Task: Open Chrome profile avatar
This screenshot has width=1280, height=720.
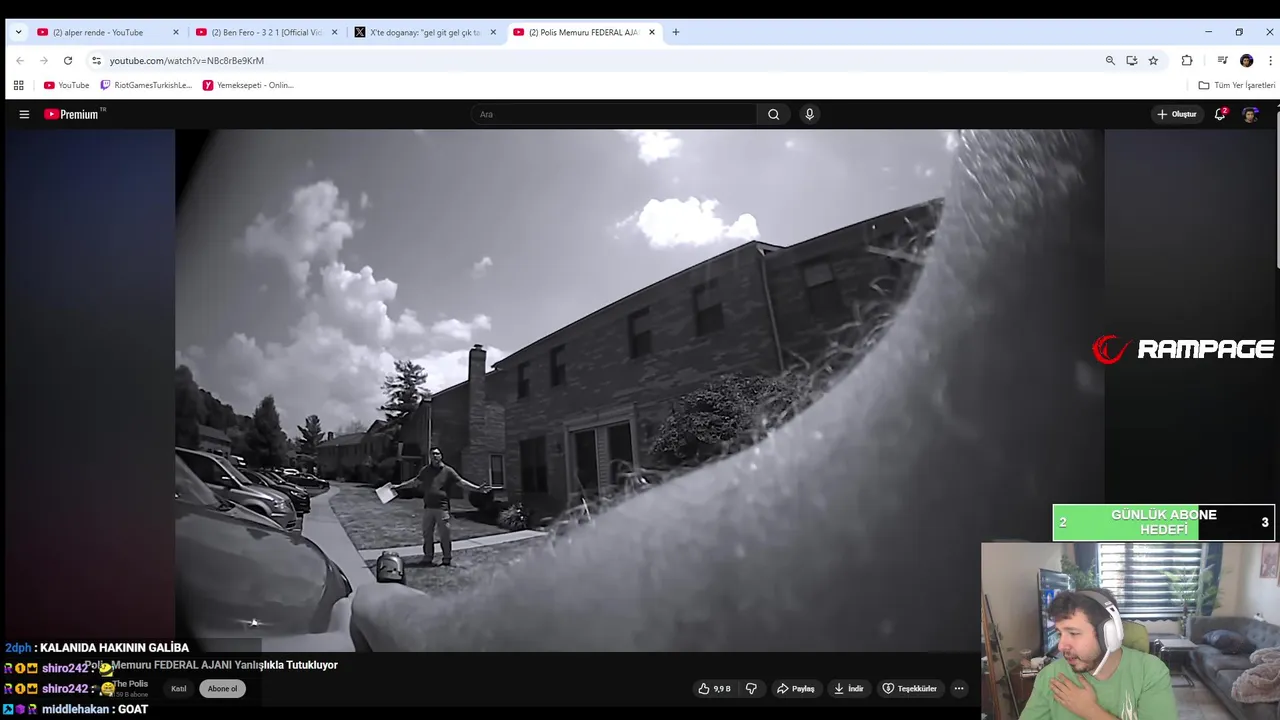Action: pos(1246,60)
